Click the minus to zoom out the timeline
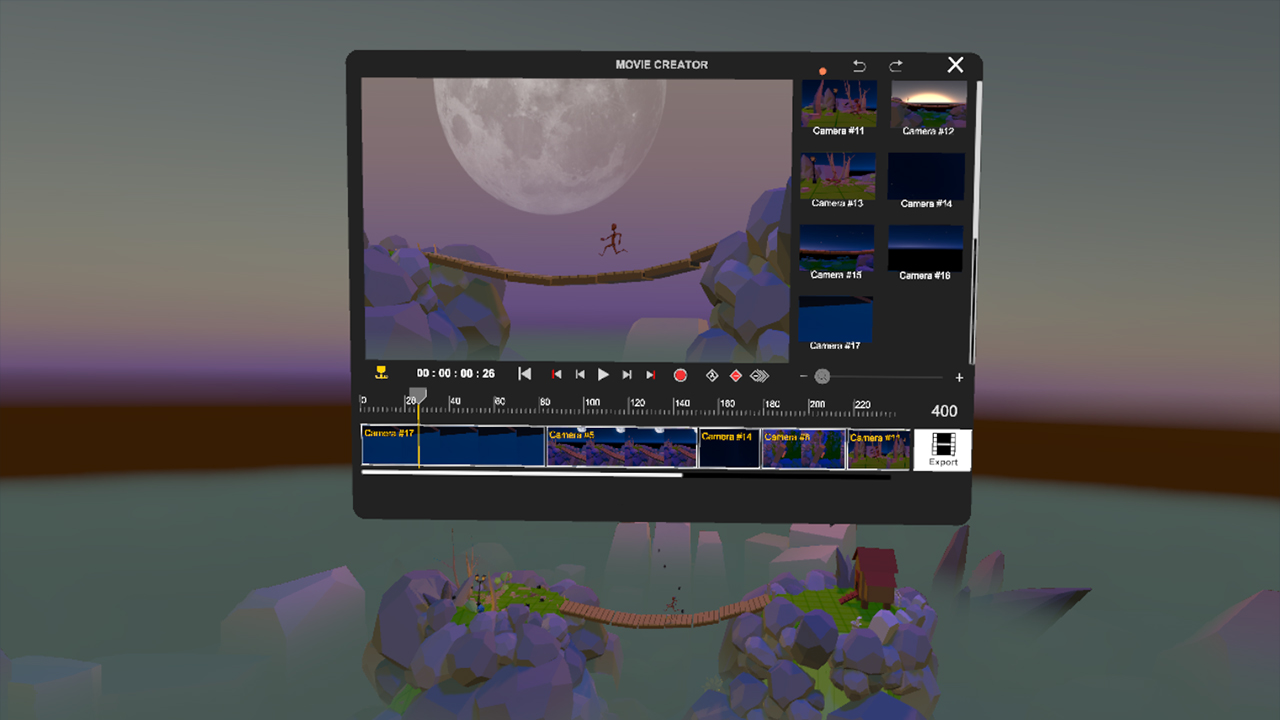Image resolution: width=1280 pixels, height=720 pixels. 803,376
